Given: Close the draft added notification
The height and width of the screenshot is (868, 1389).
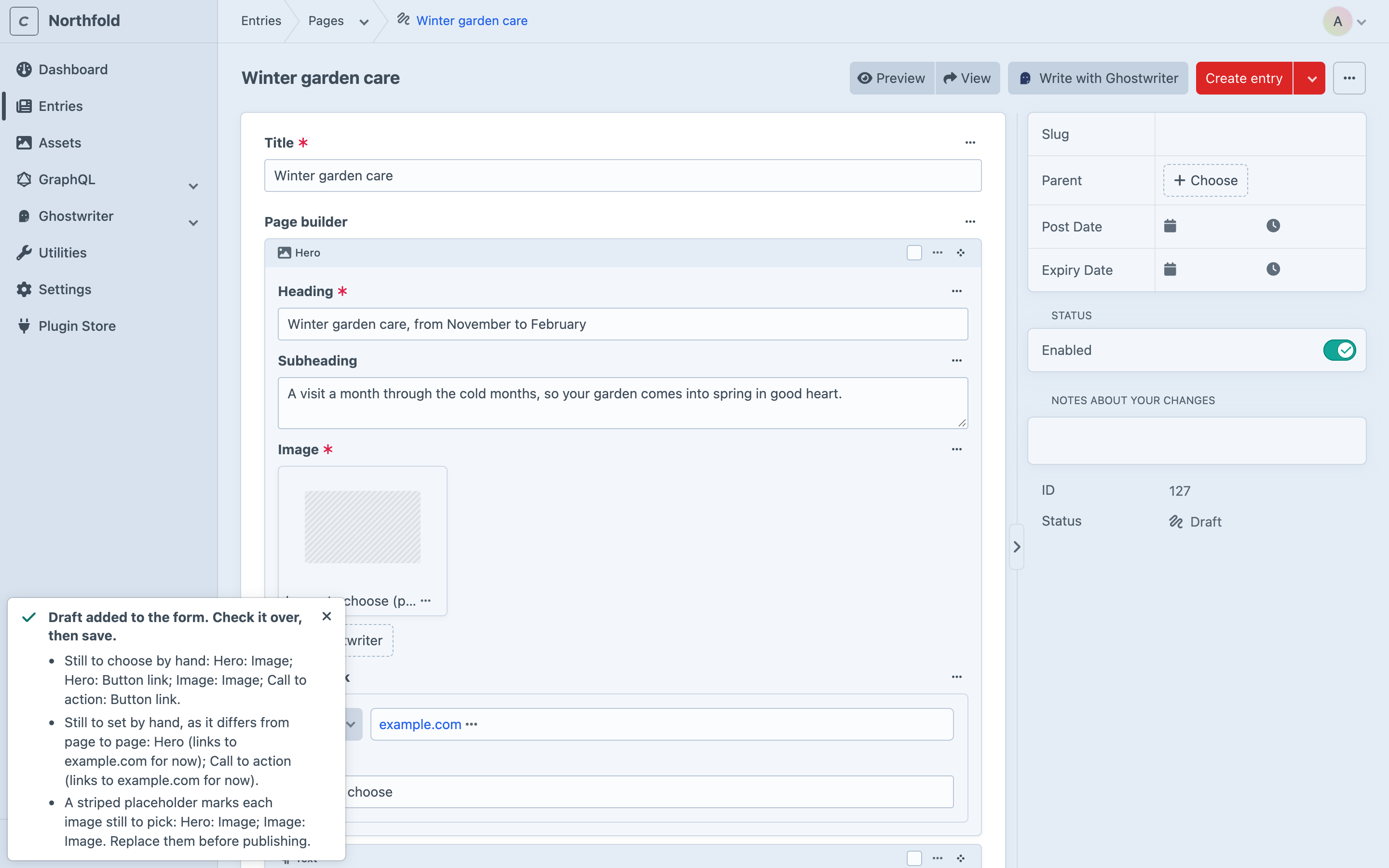Looking at the screenshot, I should point(327,617).
